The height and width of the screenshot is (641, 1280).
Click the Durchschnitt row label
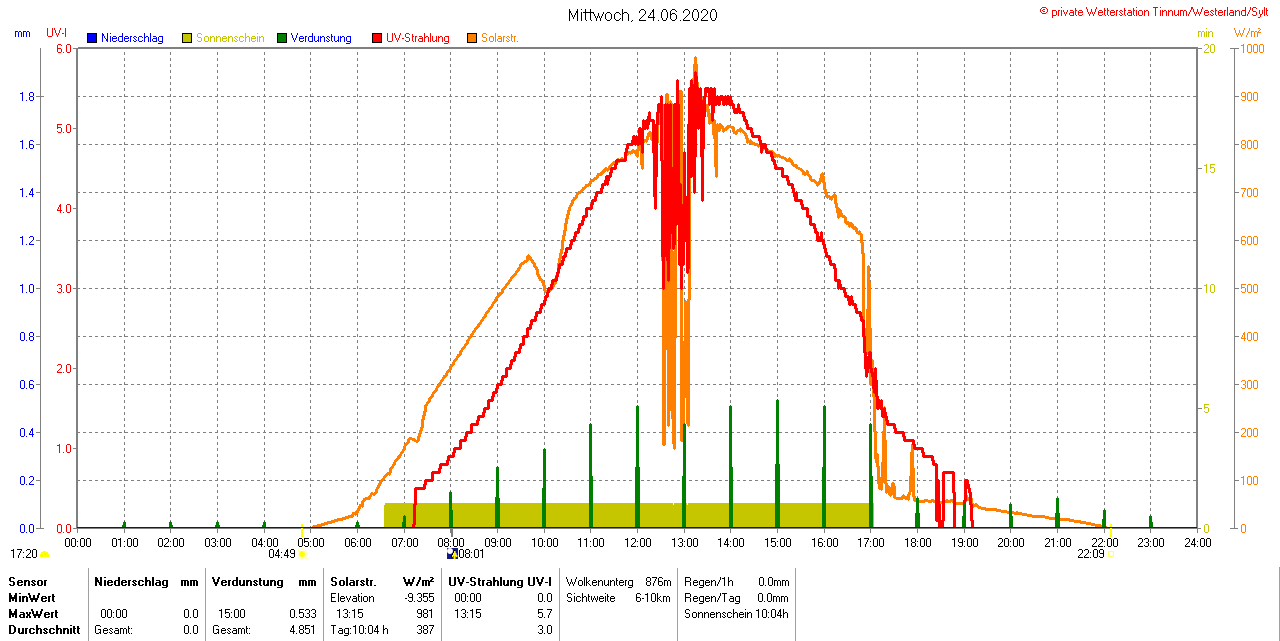tap(44, 630)
